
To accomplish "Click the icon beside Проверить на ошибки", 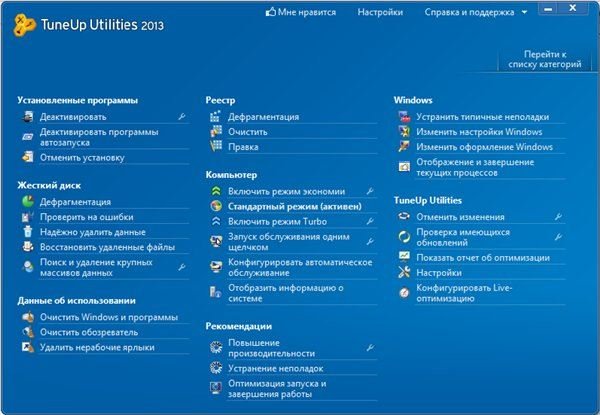I will (x=28, y=217).
